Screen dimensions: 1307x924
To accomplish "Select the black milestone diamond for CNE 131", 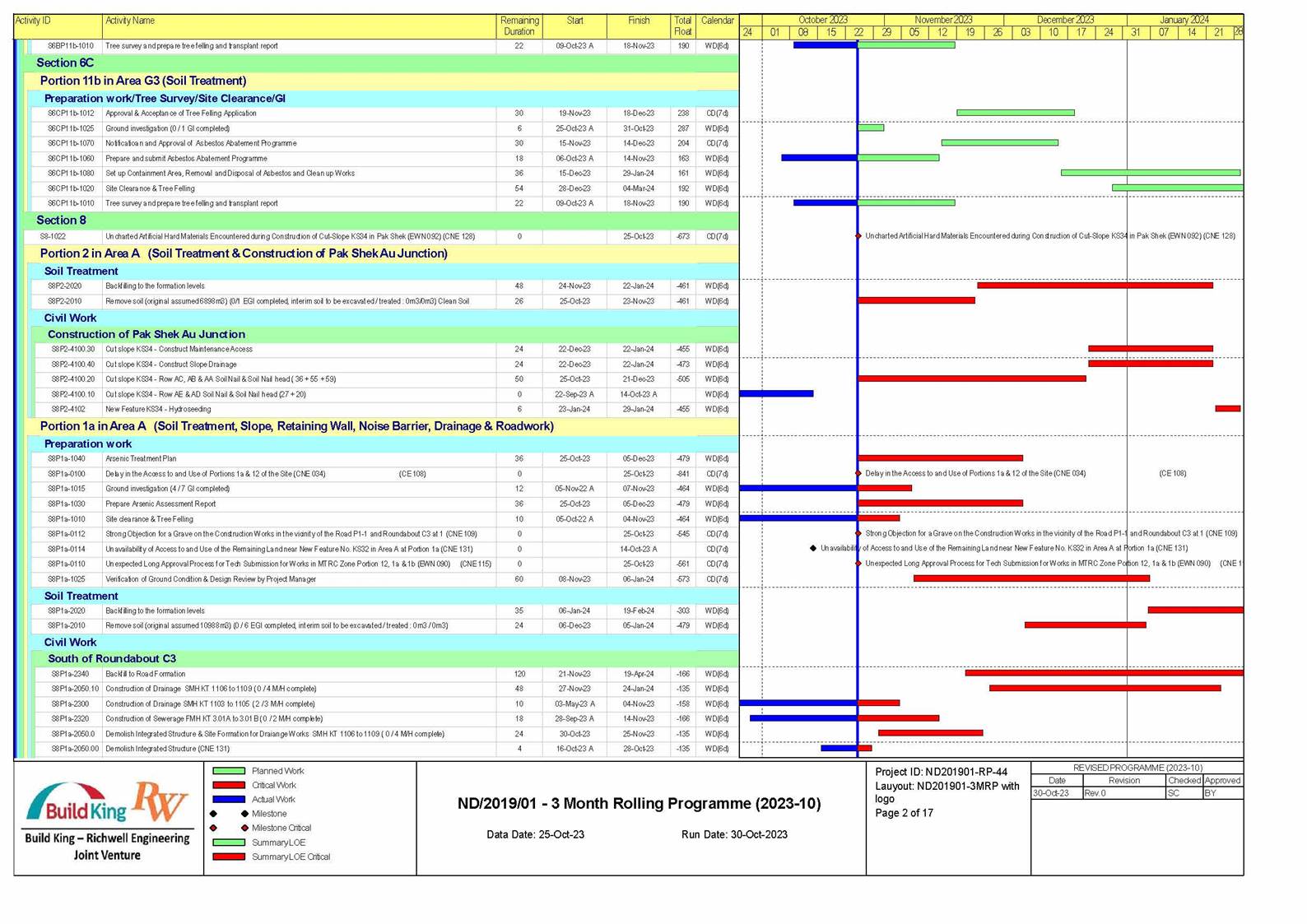I will (x=813, y=548).
